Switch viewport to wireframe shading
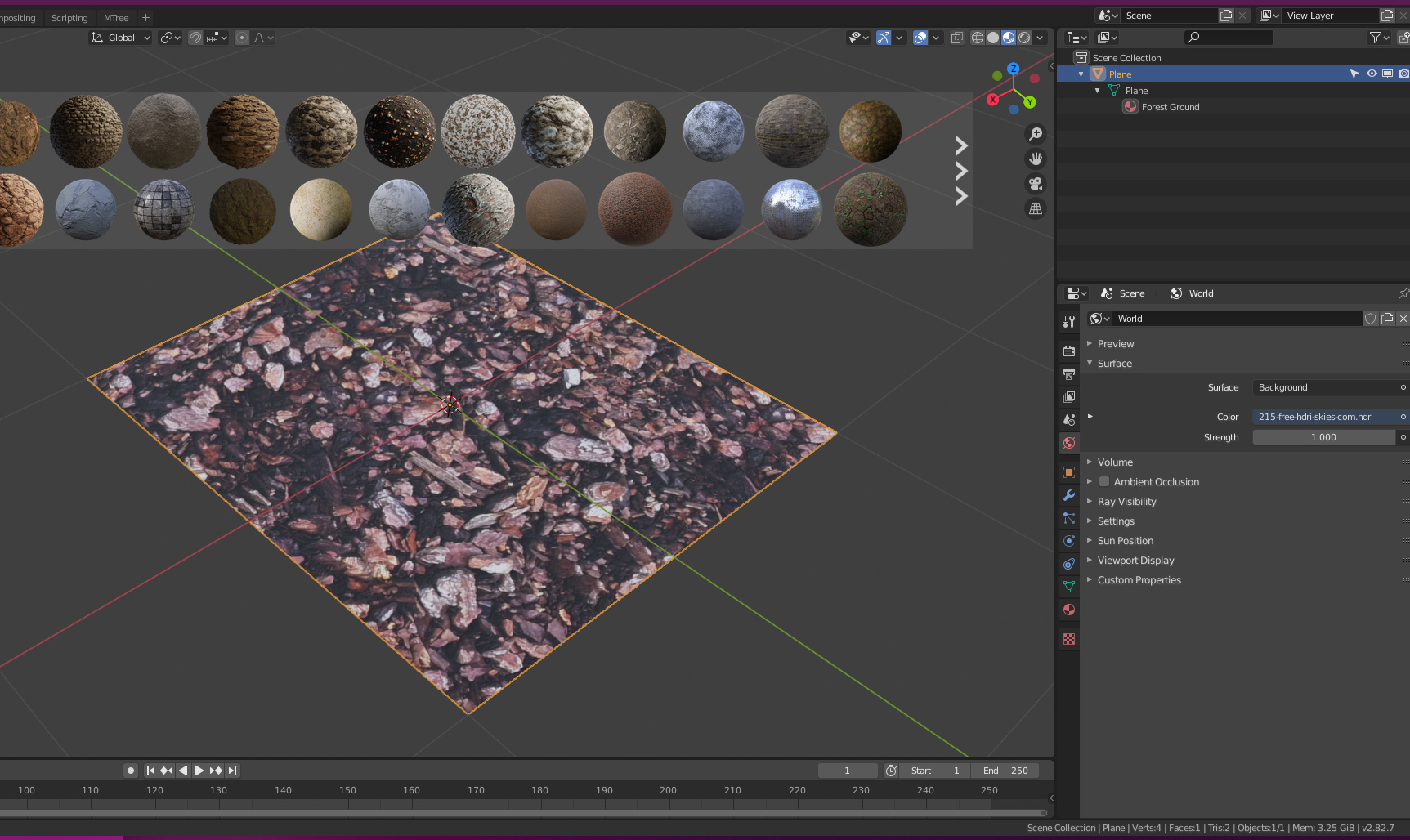1410x840 pixels. (x=978, y=38)
